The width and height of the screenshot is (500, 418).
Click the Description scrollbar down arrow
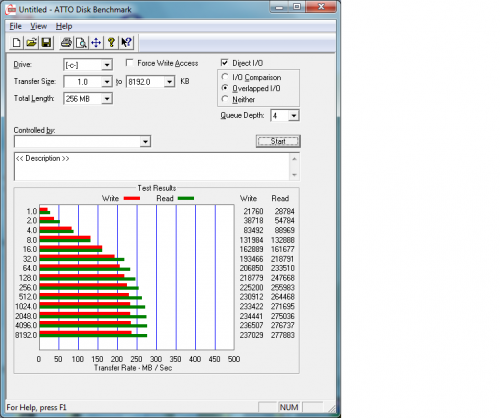294,175
